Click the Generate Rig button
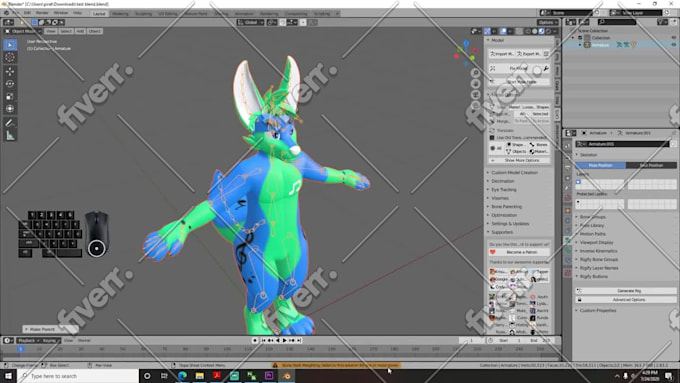 (x=626, y=291)
